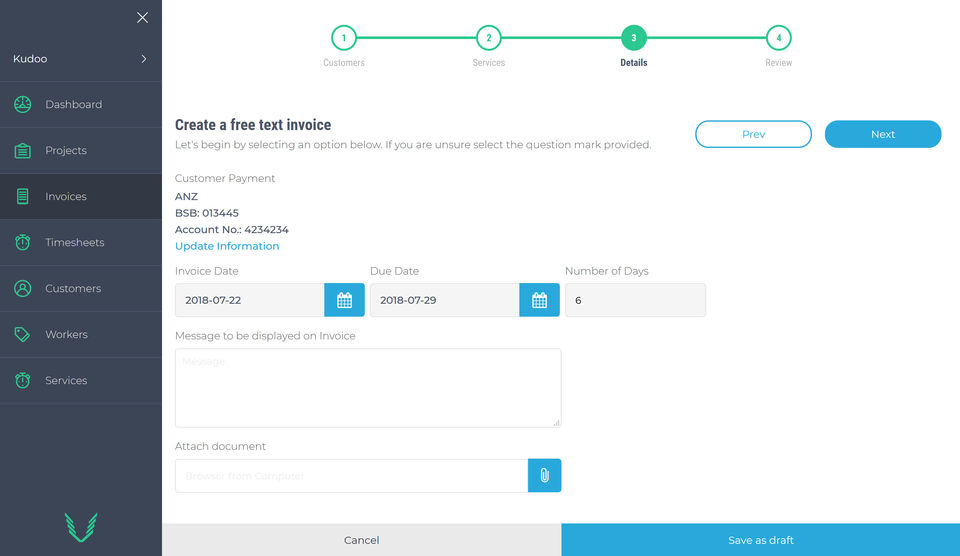Screen dimensions: 960x556
Task: Click the Invoices document icon
Action: [x=23, y=196]
